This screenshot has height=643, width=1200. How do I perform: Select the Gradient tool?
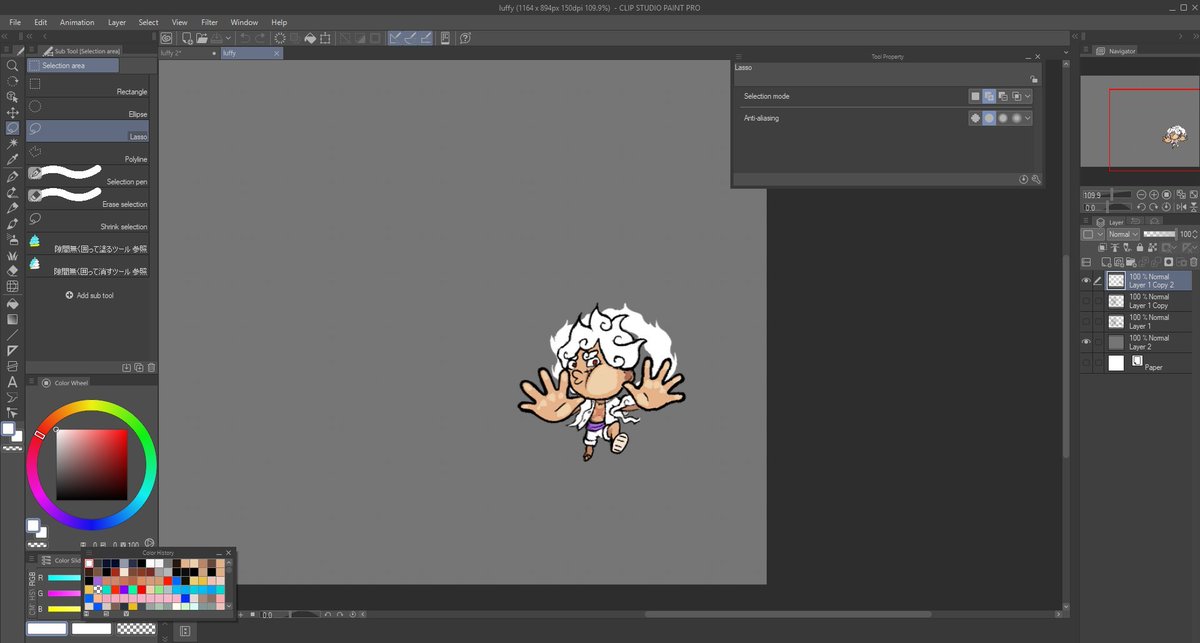click(x=13, y=319)
